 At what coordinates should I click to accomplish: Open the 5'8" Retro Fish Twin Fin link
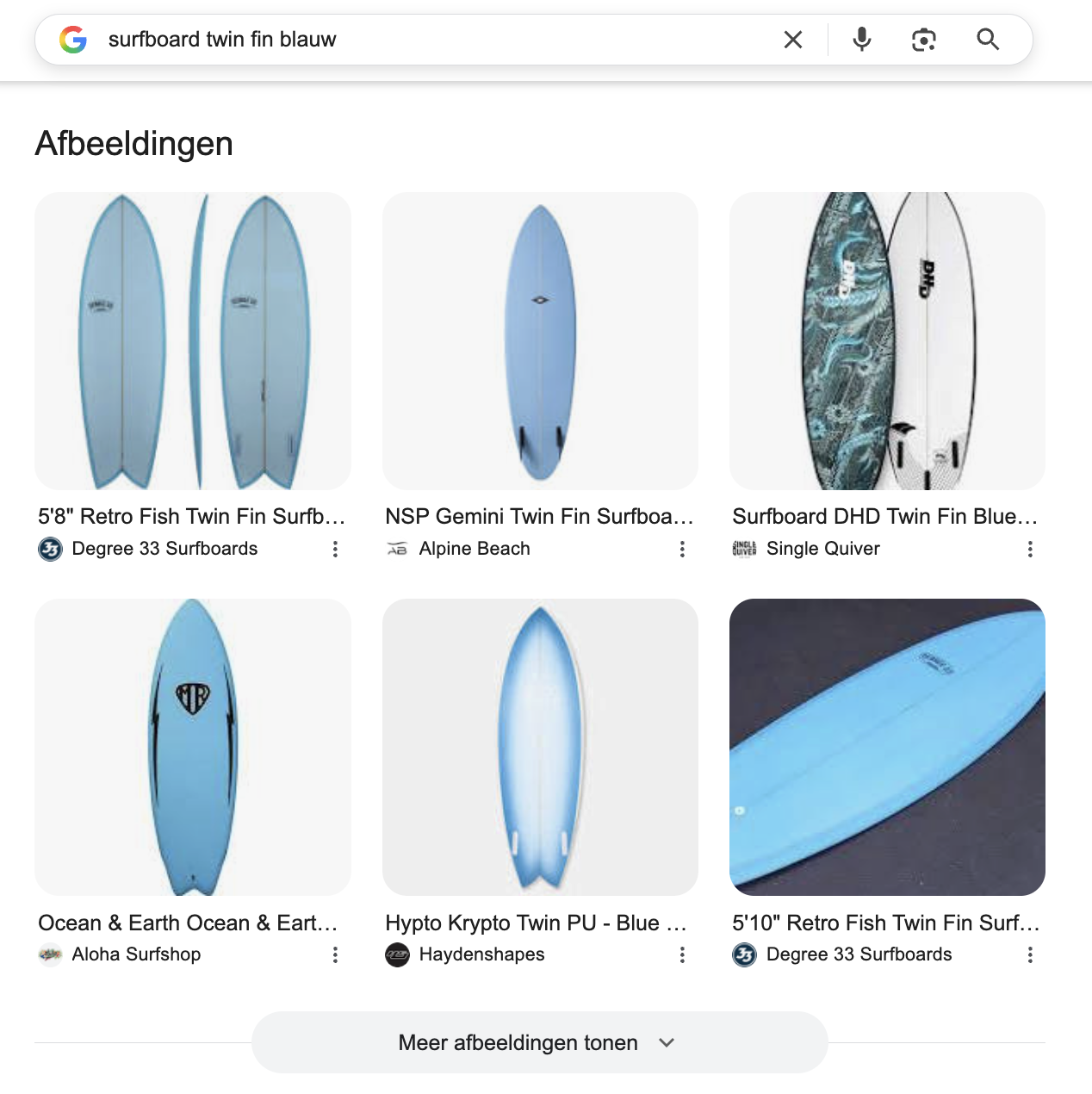pyautogui.click(x=189, y=516)
